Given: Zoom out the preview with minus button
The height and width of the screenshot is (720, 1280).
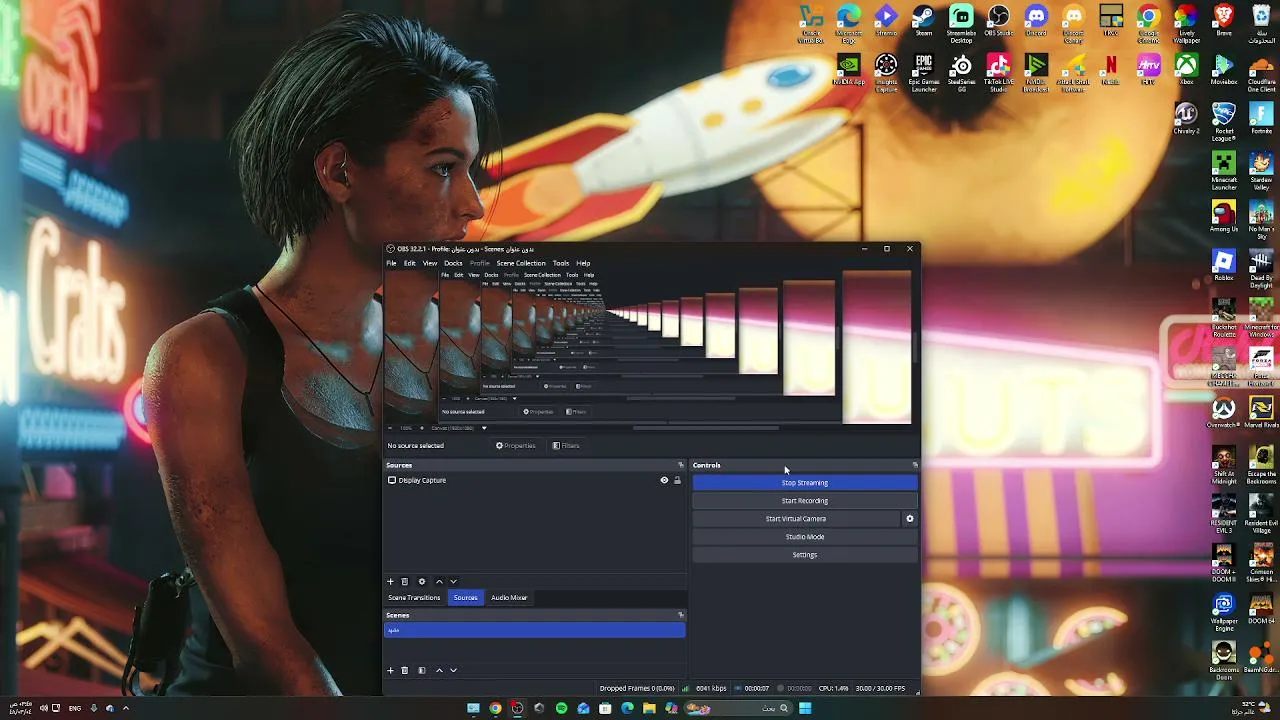Looking at the screenshot, I should pos(391,428).
